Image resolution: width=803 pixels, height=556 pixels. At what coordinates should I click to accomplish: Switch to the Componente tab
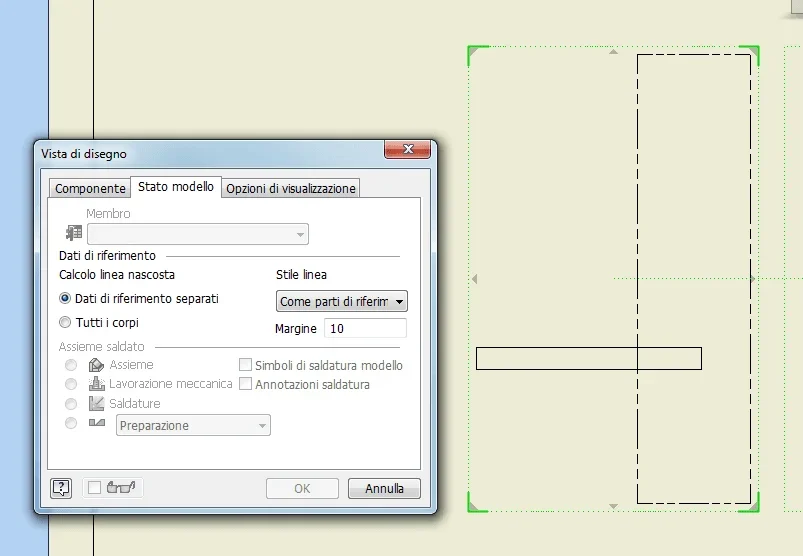point(90,188)
